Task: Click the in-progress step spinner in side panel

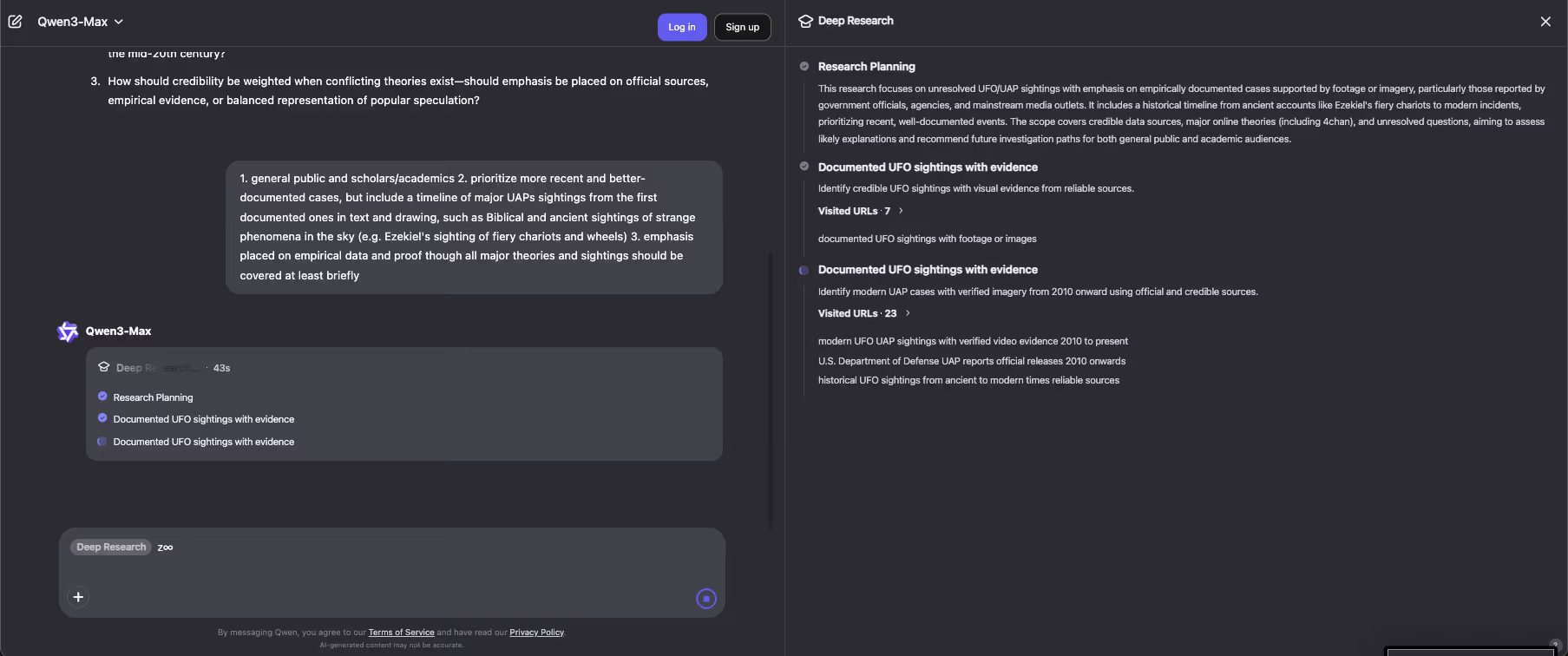Action: (x=804, y=270)
